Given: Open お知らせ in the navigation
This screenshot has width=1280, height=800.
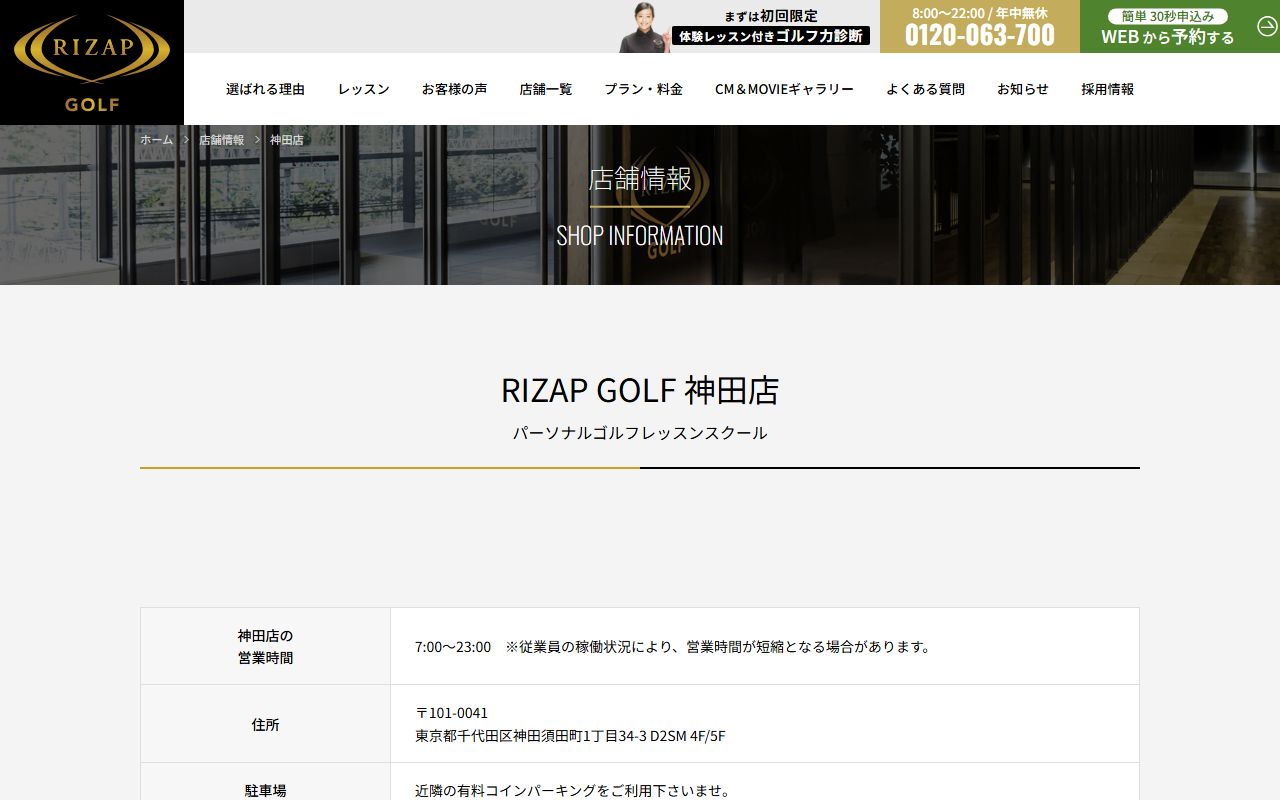Looking at the screenshot, I should click(1022, 89).
